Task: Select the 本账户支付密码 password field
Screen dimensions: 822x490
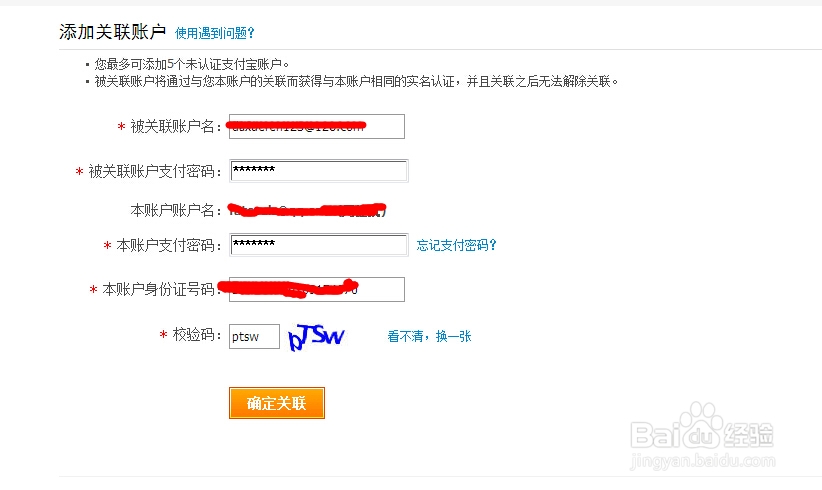Action: (318, 245)
